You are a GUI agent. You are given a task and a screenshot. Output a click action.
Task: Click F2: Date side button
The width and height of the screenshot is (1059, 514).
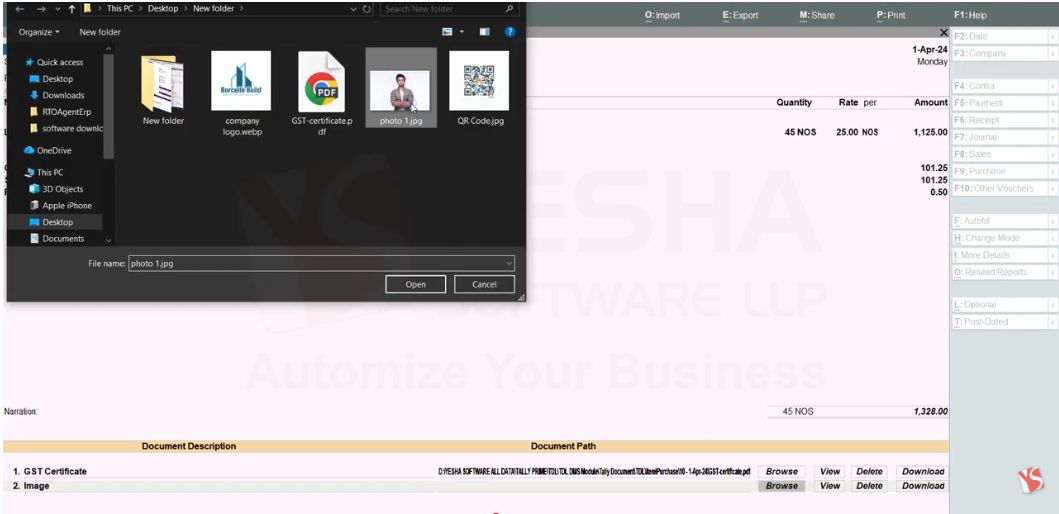(1004, 36)
